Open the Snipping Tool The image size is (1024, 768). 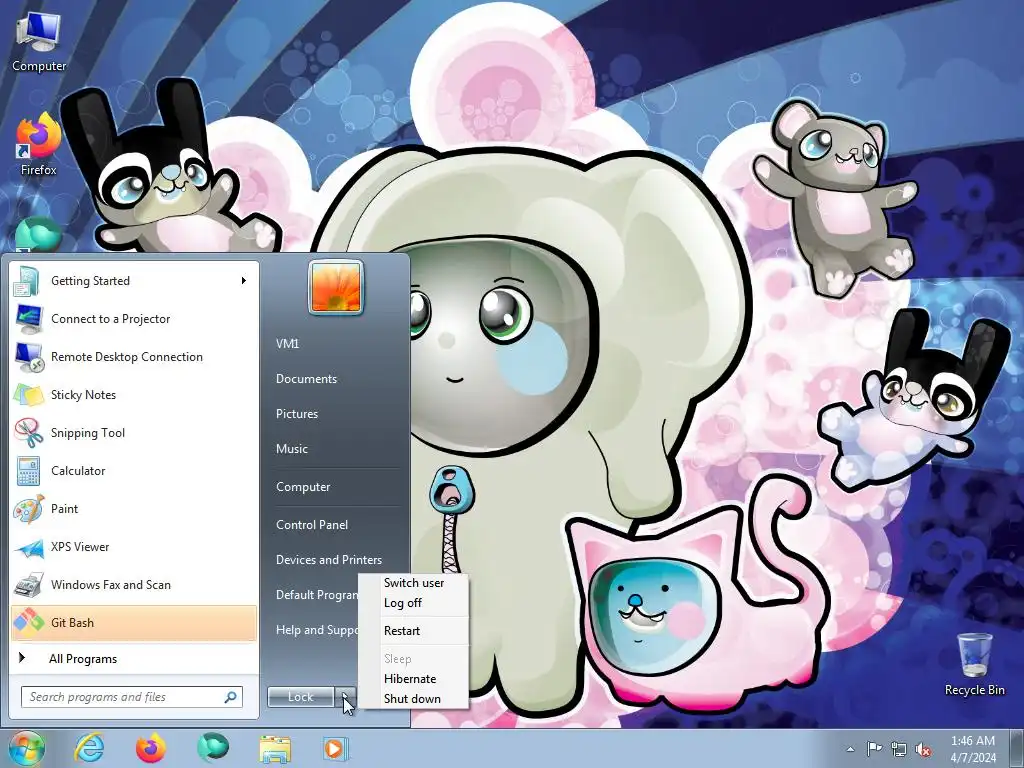click(134, 432)
